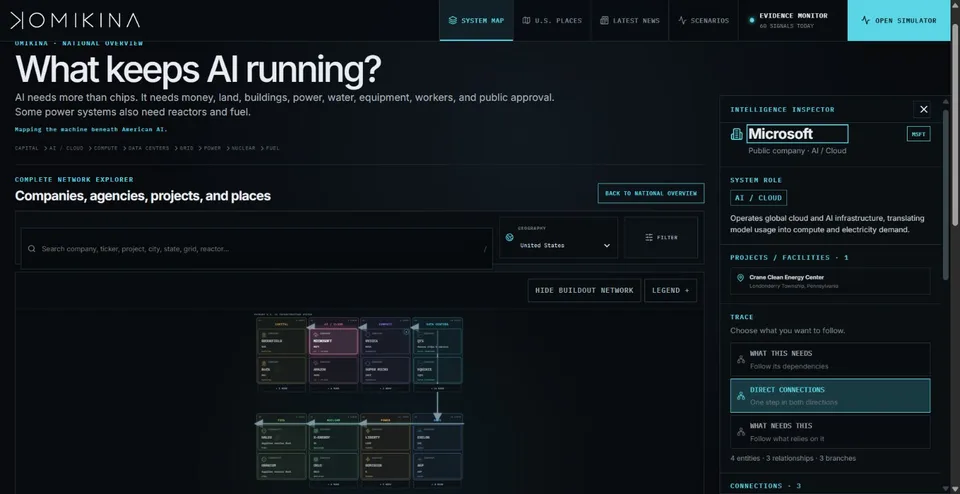Select the X-Energy card in Nuclear column
The height and width of the screenshot is (494, 960).
coord(334,438)
